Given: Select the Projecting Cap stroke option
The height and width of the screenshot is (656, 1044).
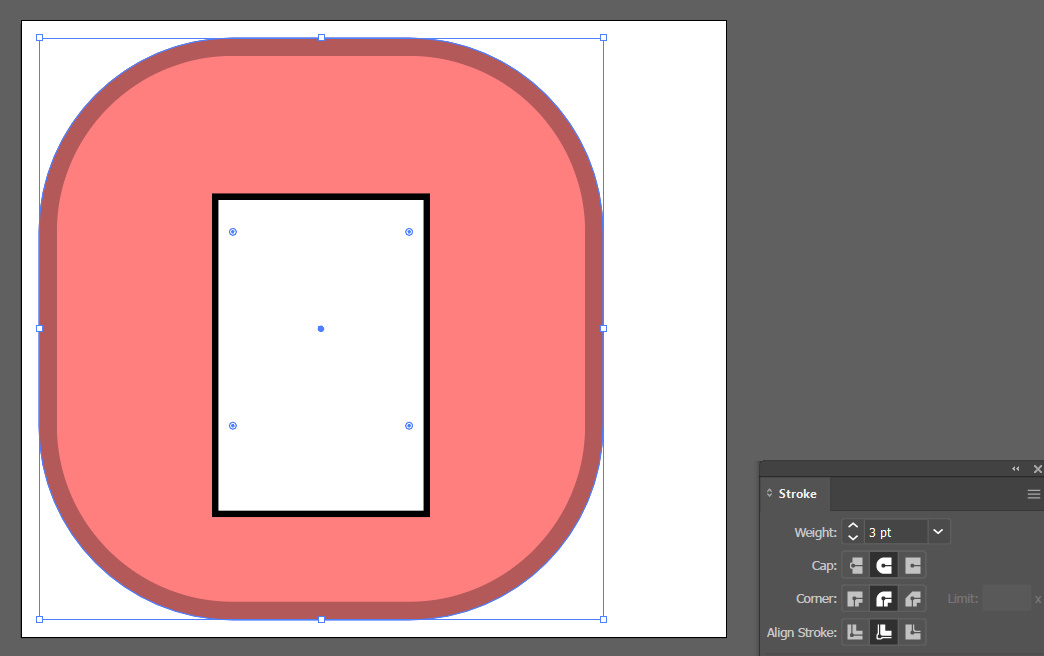Looking at the screenshot, I should tap(912, 565).
